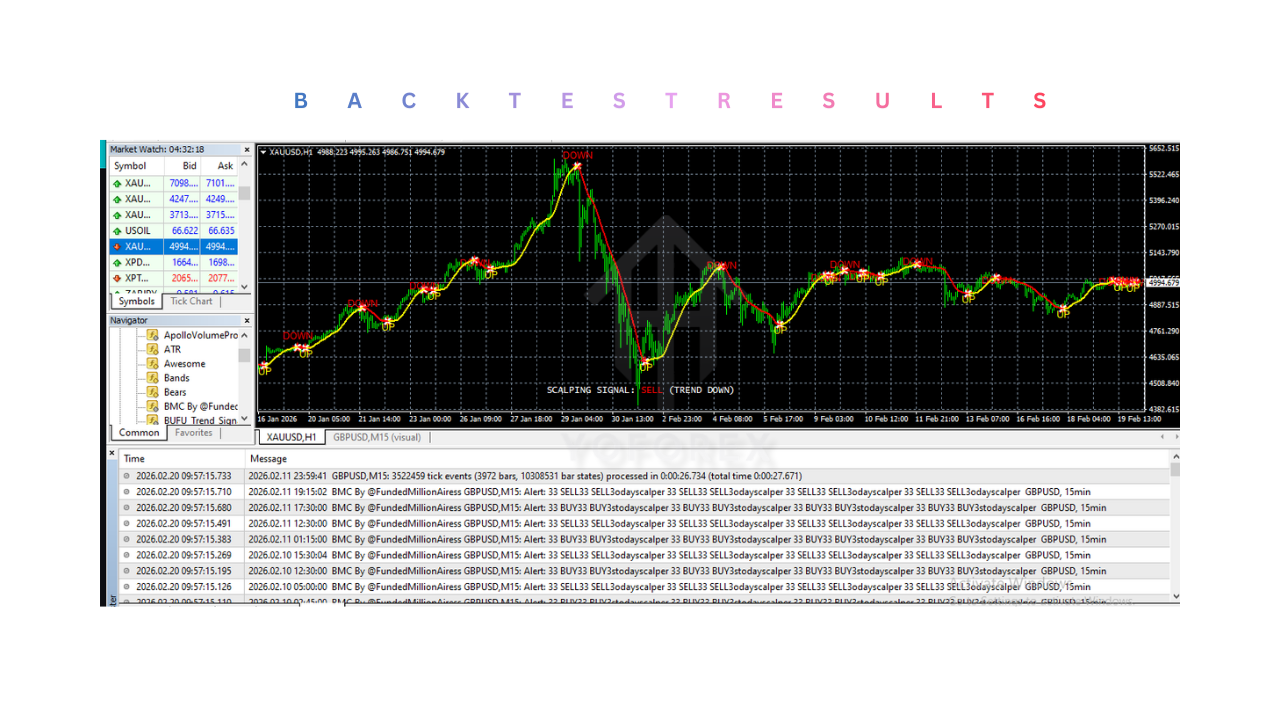Click the USOIL up-arrow price icon
The width and height of the screenshot is (1280, 720).
pos(118,230)
